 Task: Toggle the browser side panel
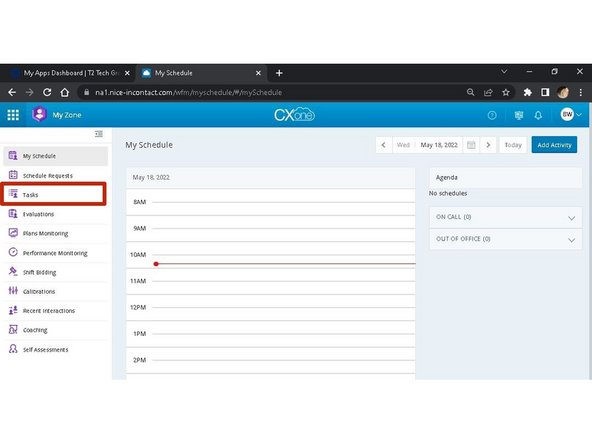click(x=545, y=92)
